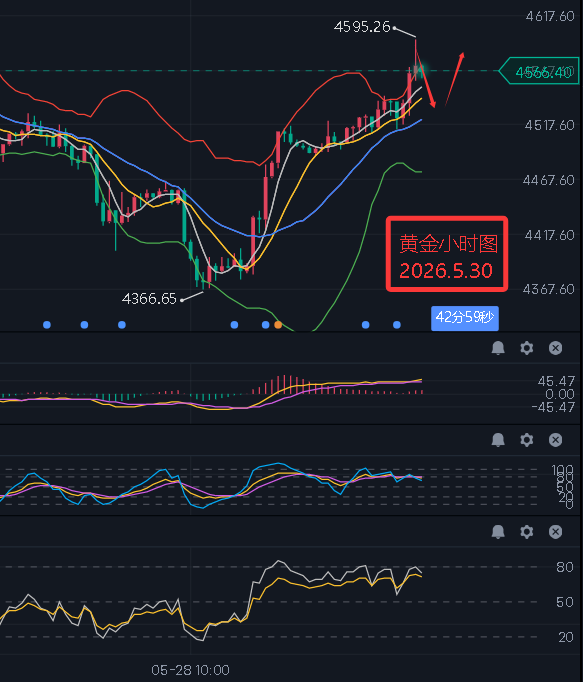Image resolution: width=583 pixels, height=682 pixels.
Task: Click the RSI 20 level label
Action: pos(565,637)
